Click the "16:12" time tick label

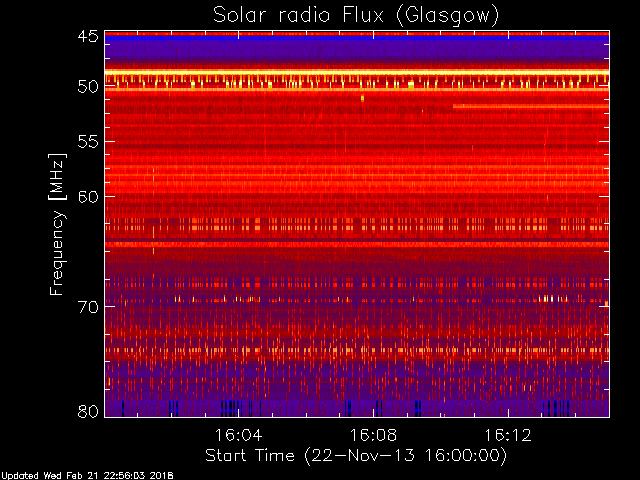click(x=508, y=435)
